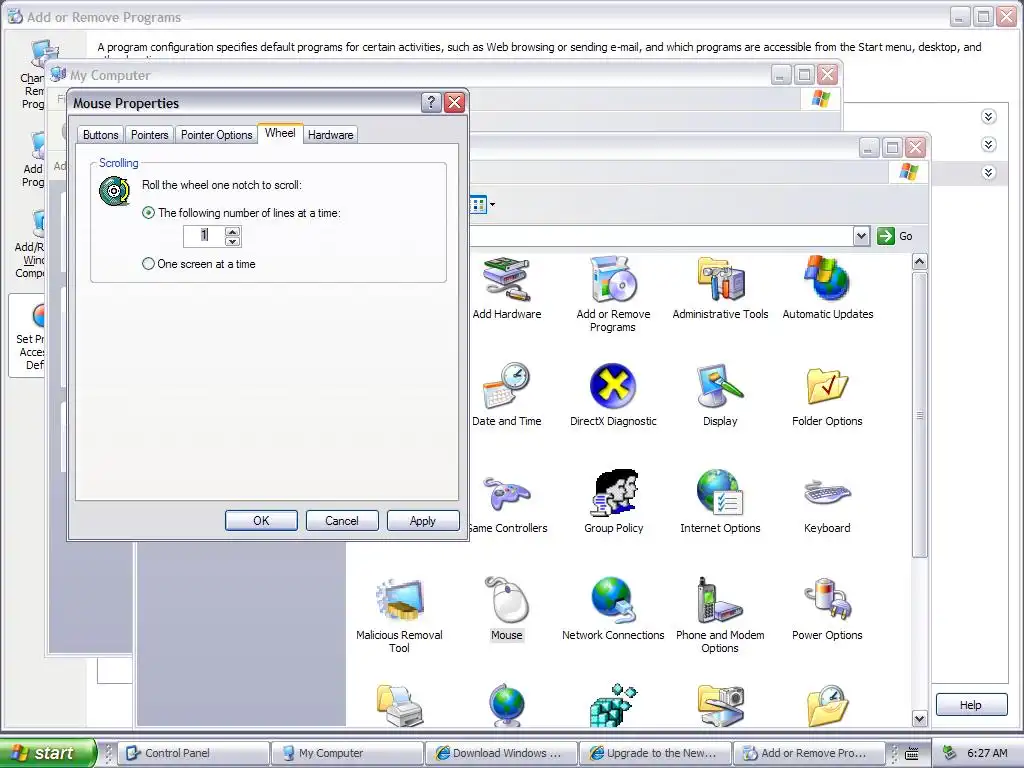Open the globe-on-stand regional icon
The width and height of the screenshot is (1024, 768).
click(x=507, y=705)
